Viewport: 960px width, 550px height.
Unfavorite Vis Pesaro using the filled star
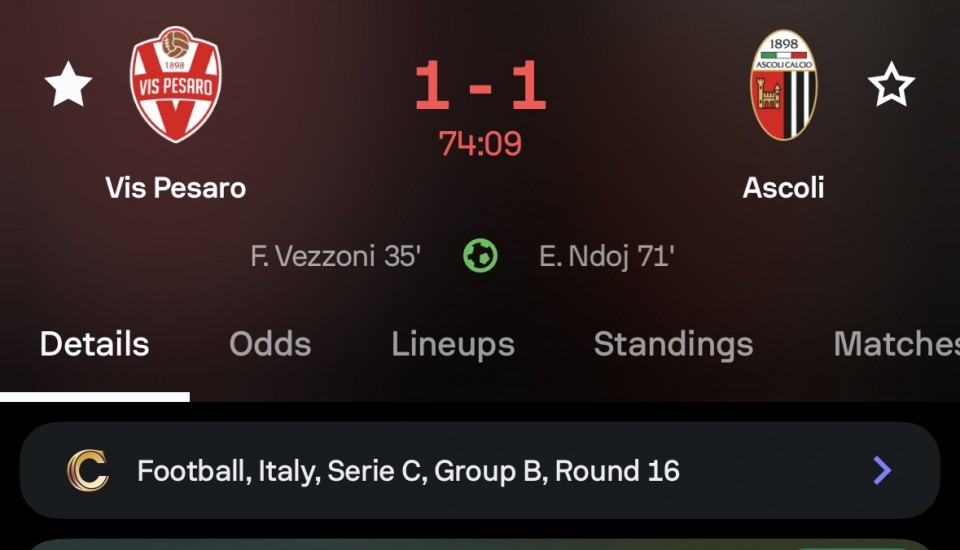pos(68,85)
